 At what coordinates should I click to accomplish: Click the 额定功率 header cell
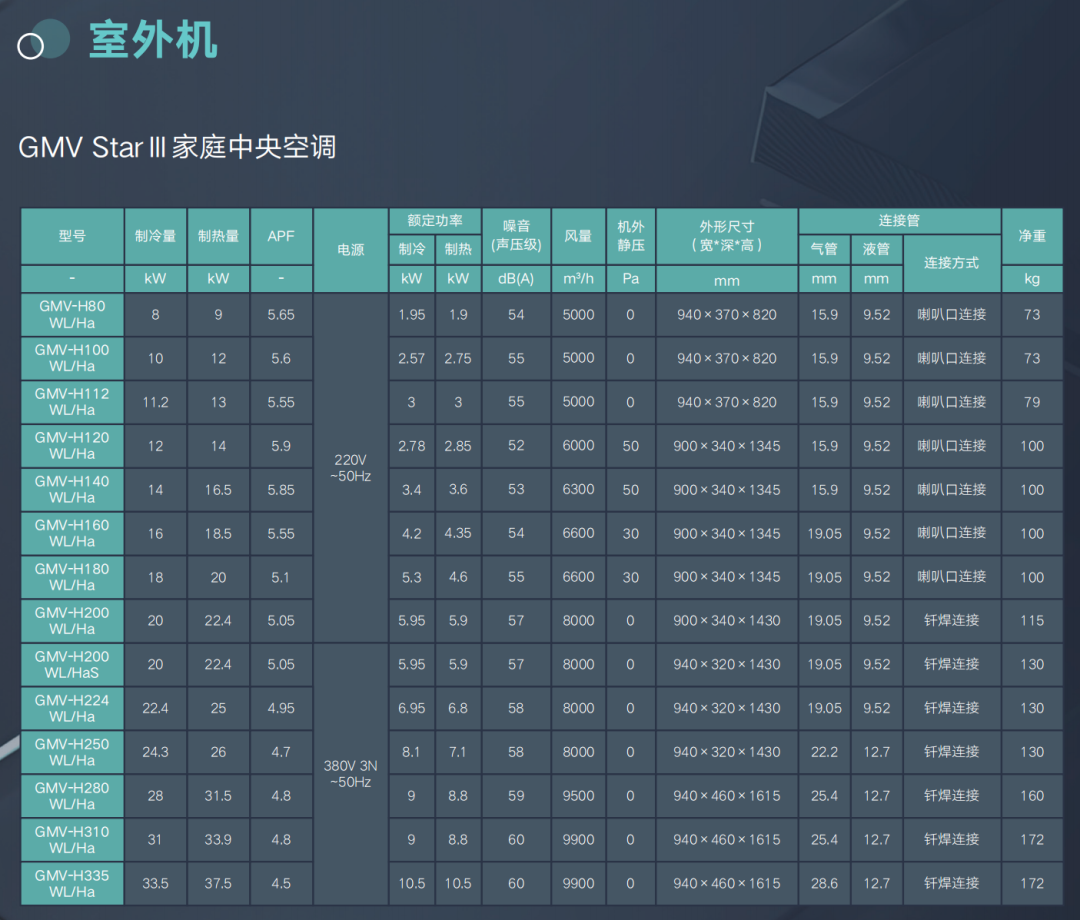click(435, 221)
